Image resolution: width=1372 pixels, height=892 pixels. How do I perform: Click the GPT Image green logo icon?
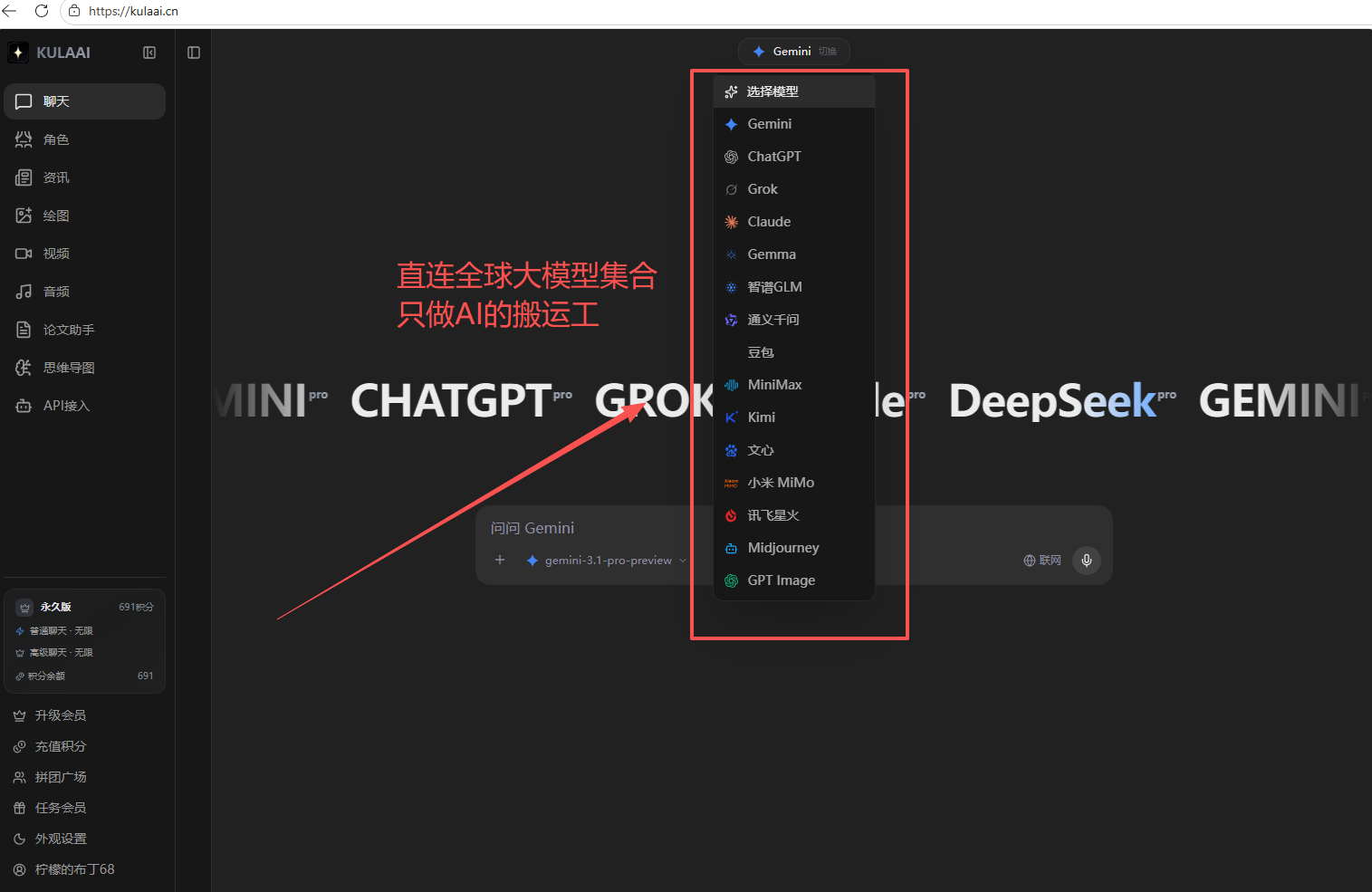pos(732,580)
